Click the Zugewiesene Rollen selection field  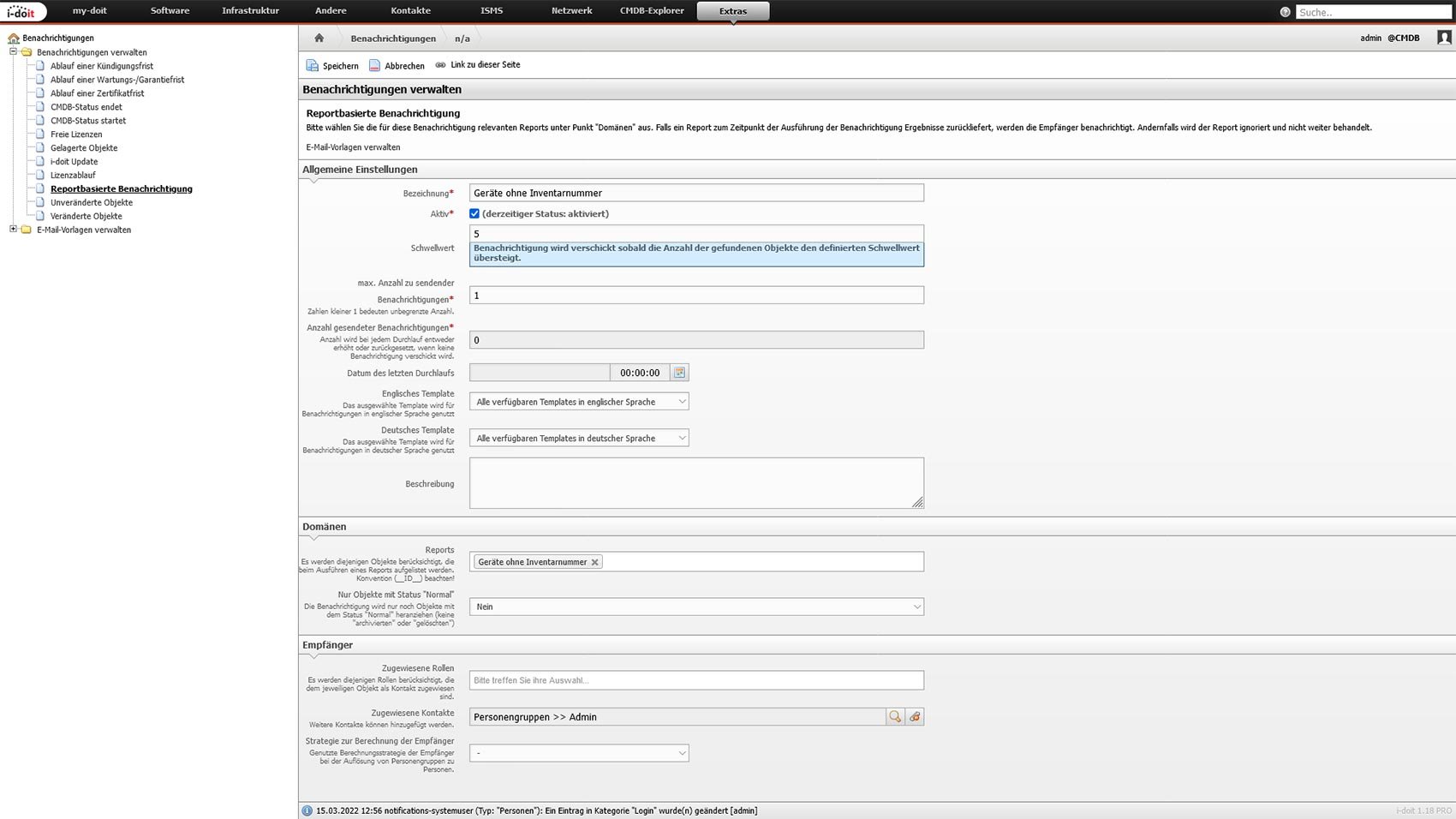696,680
